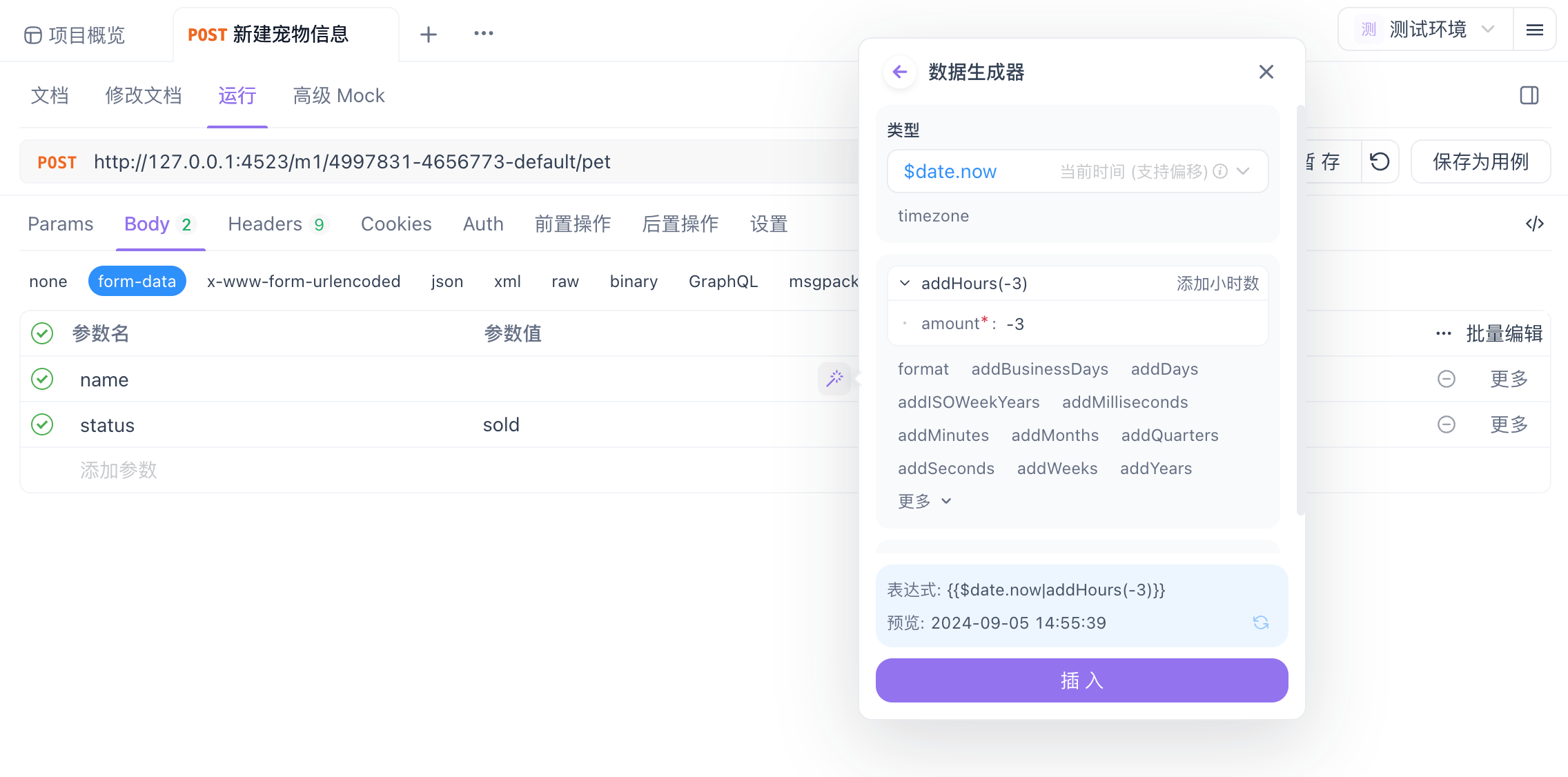1568x777 pixels.
Task: Toggle the select-all checkbox in parameter header
Action: (41, 333)
